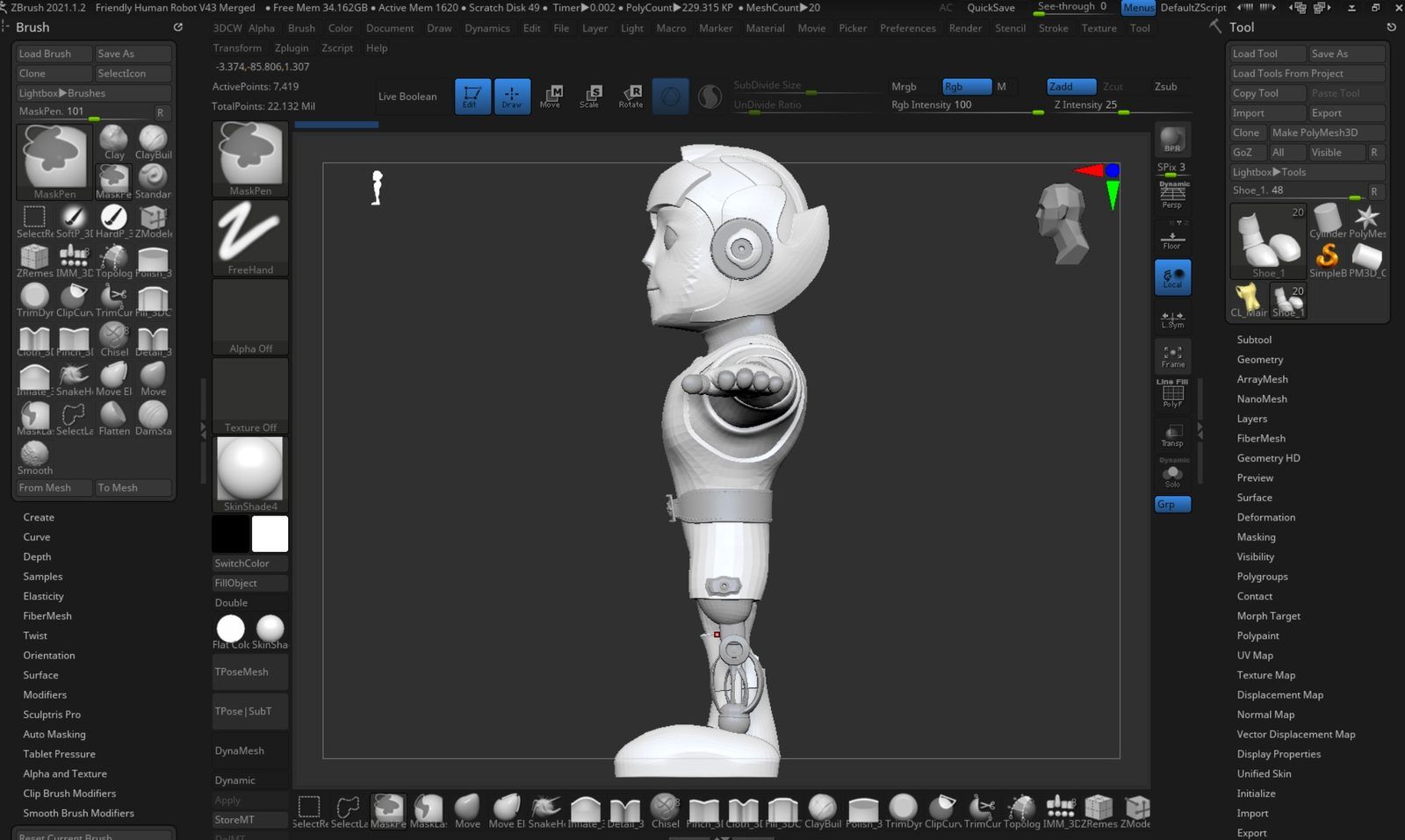Click the QuickSave button
The height and width of the screenshot is (840, 1405).
[x=991, y=8]
